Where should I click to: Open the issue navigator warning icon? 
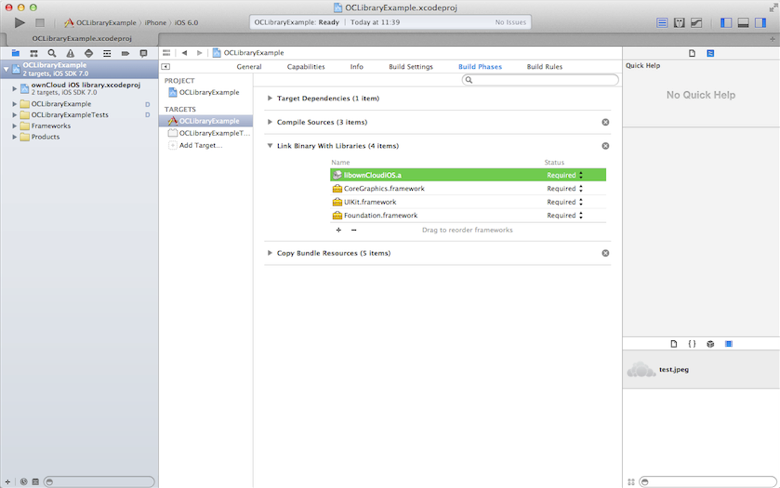(70, 53)
